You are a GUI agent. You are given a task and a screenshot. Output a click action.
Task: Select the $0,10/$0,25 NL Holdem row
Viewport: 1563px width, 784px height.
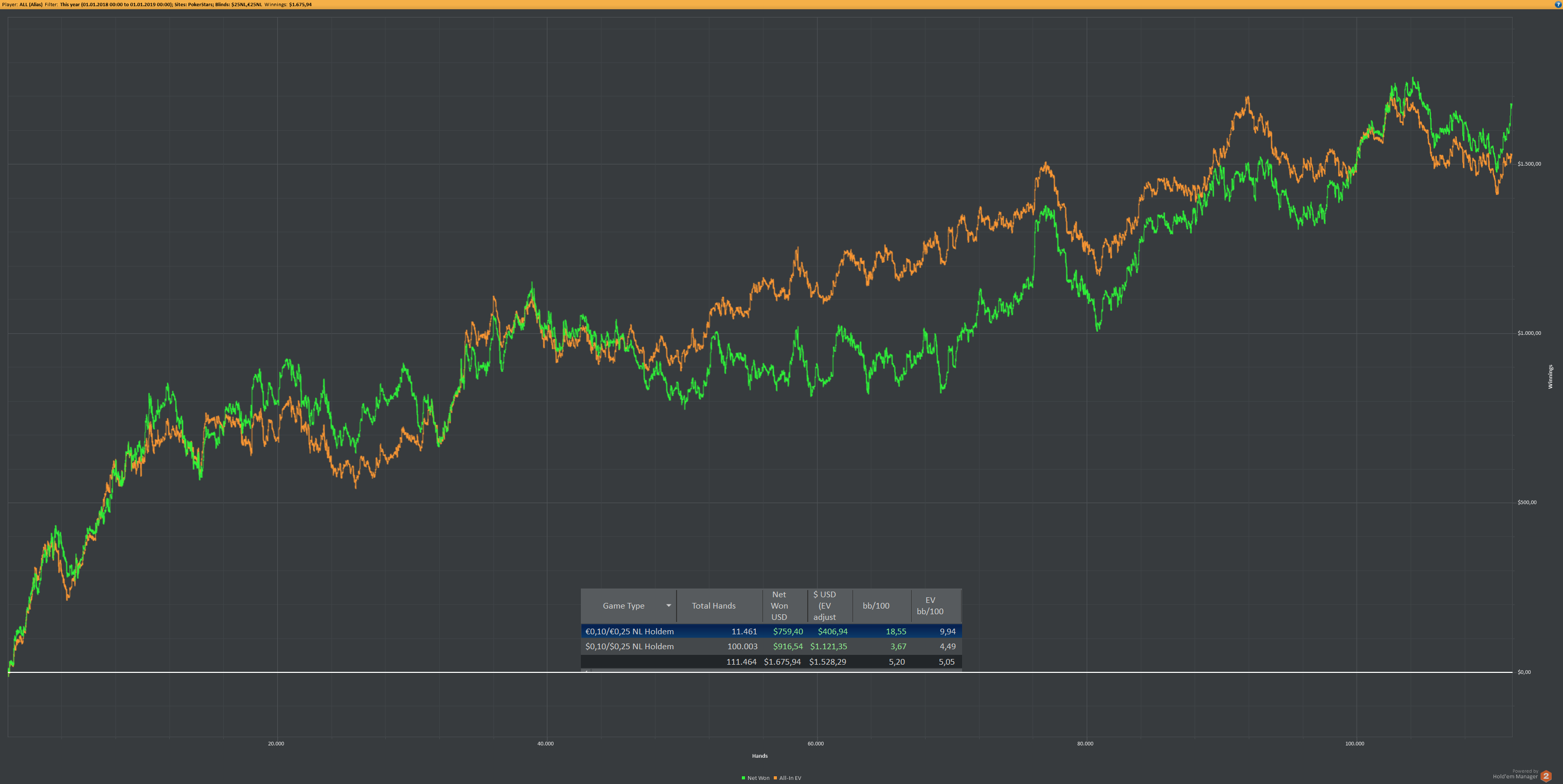[x=771, y=647]
